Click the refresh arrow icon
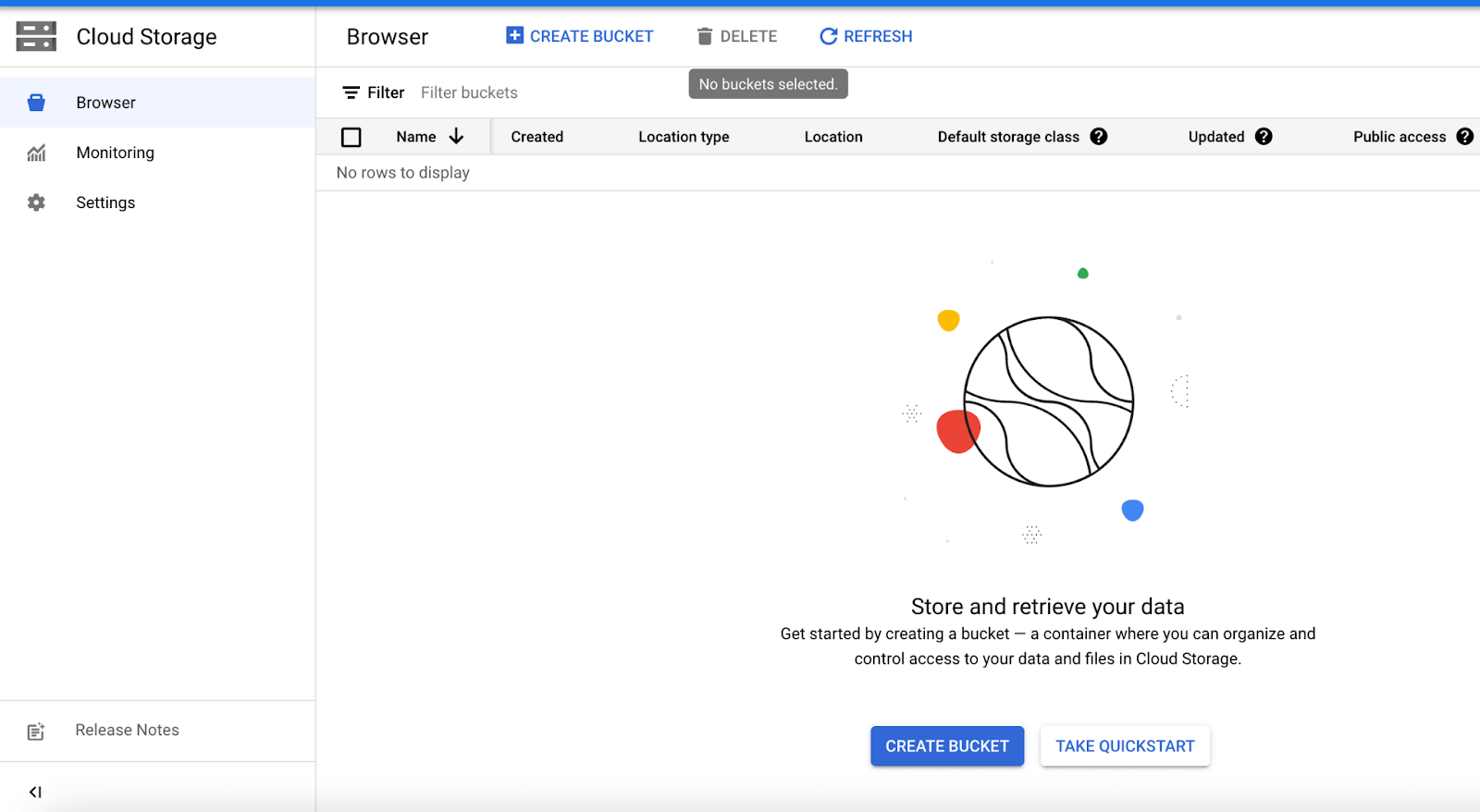 [829, 36]
